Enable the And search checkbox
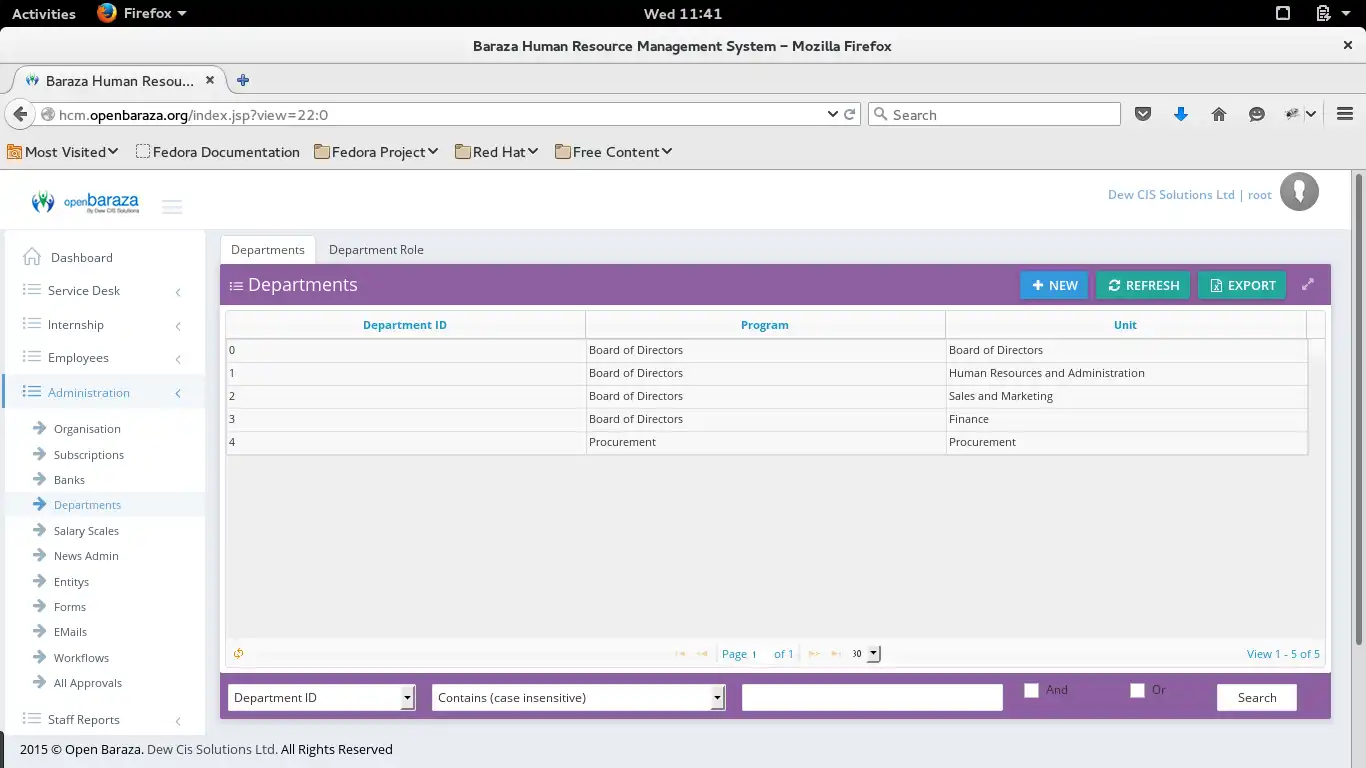 click(x=1031, y=690)
